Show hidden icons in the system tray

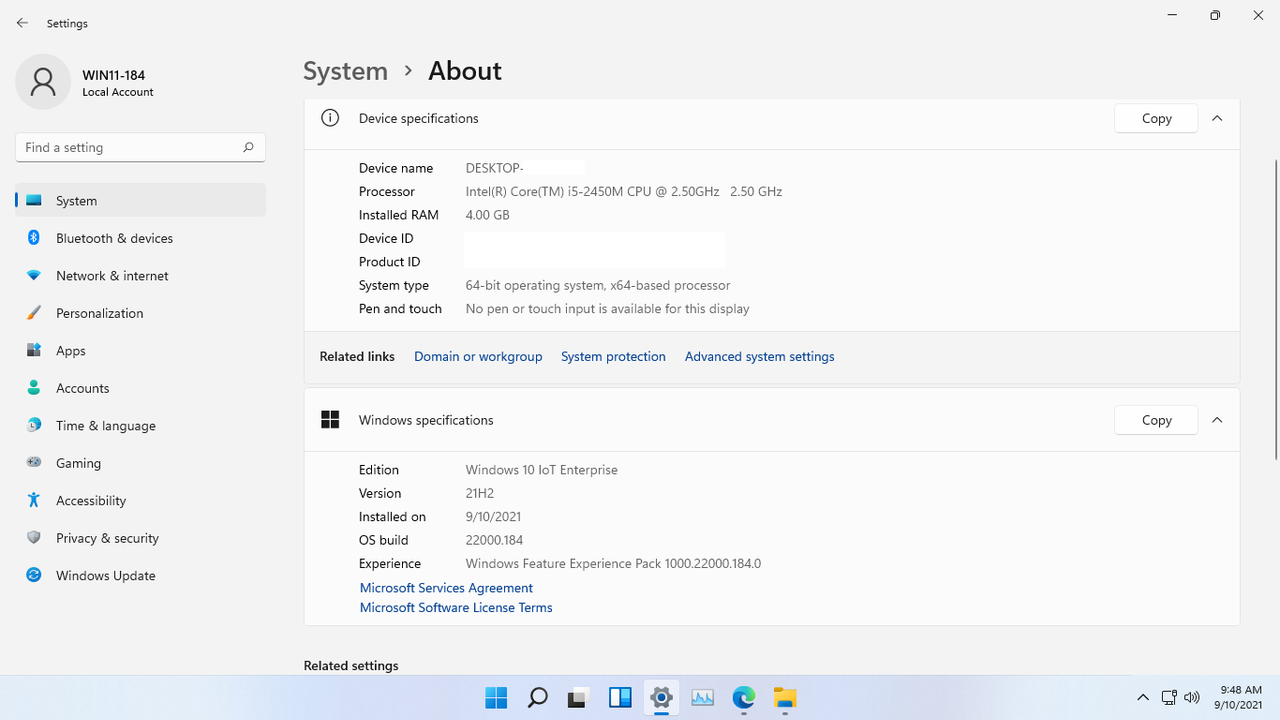coord(1142,698)
